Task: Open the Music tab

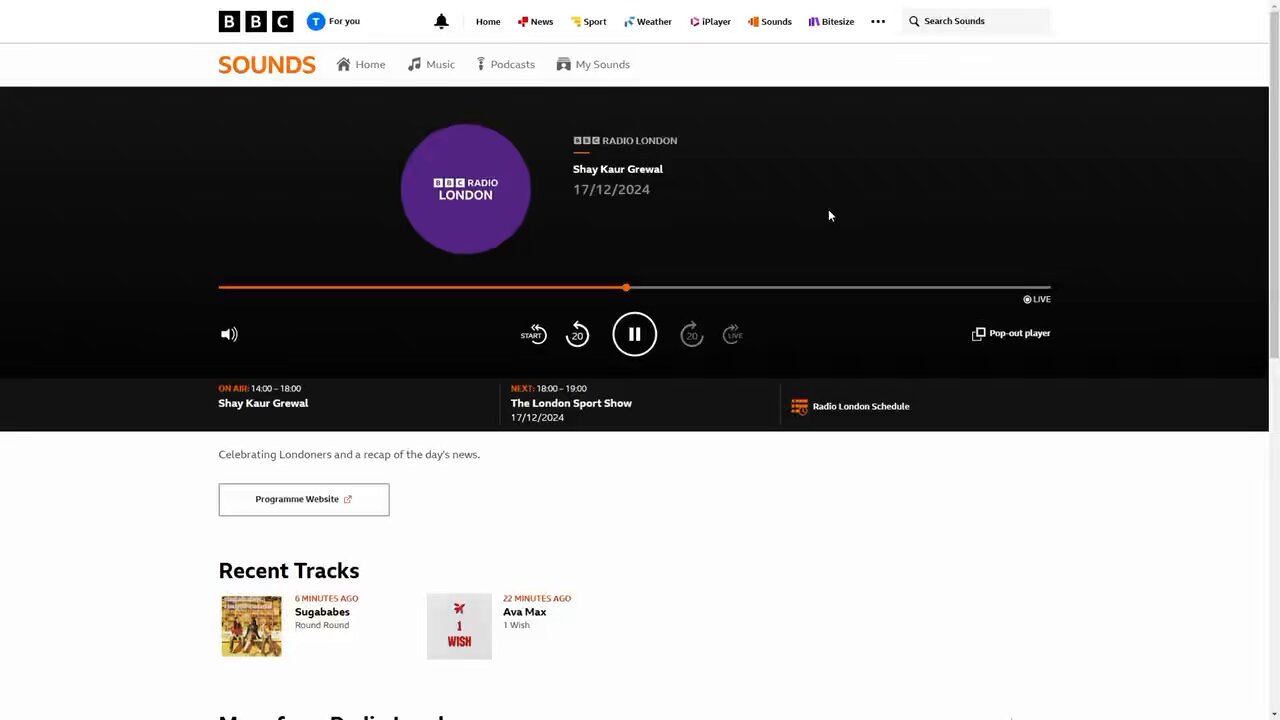Action: 431,64
